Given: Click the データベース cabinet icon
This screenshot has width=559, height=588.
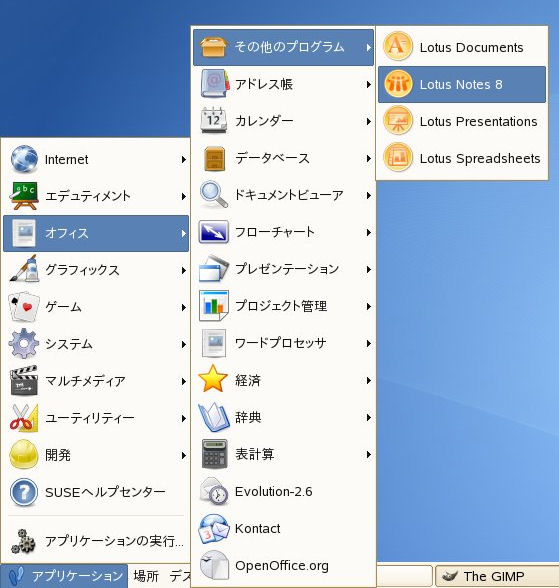Looking at the screenshot, I should (214, 158).
